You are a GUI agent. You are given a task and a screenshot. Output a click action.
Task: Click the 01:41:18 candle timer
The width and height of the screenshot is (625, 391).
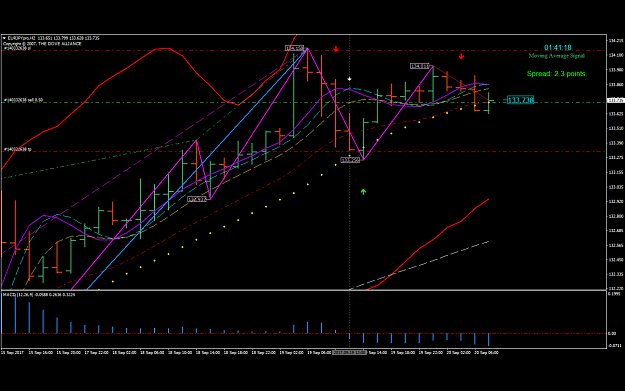point(558,48)
